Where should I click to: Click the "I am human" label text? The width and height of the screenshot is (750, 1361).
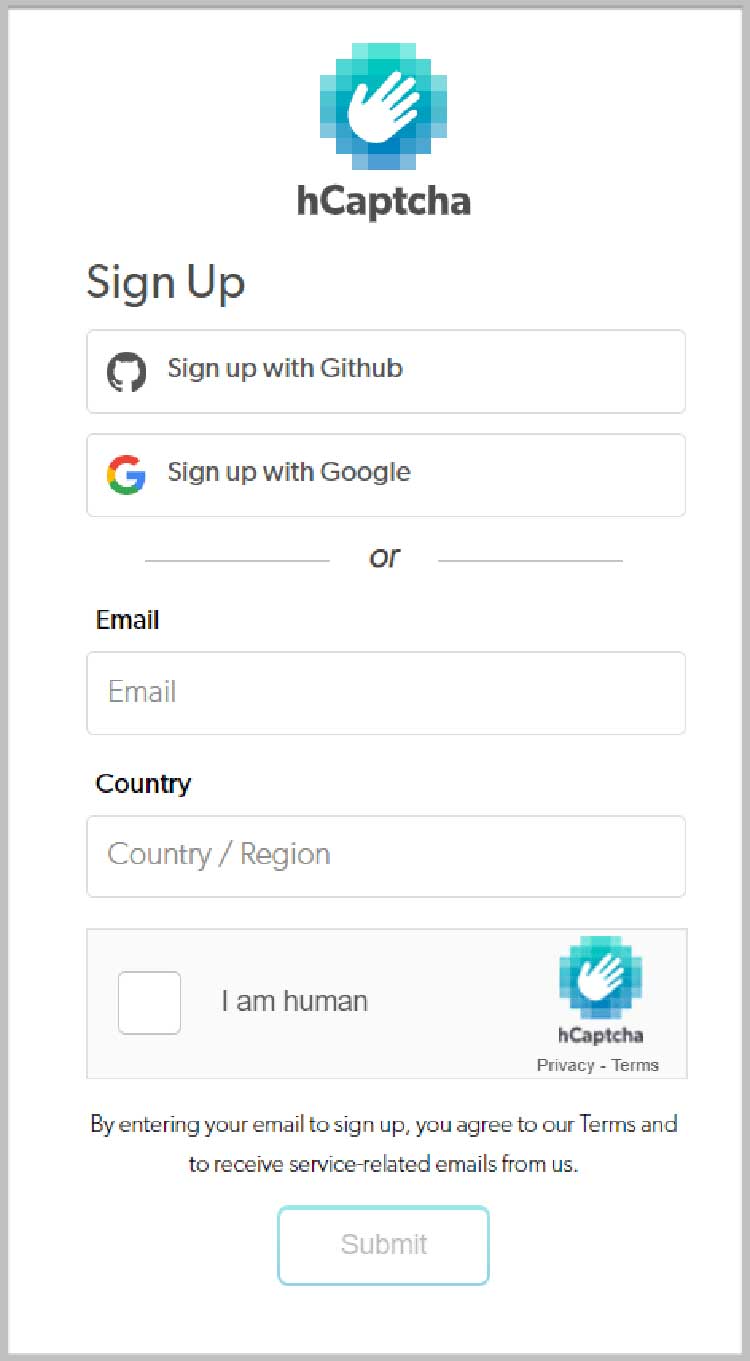pyautogui.click(x=295, y=1001)
